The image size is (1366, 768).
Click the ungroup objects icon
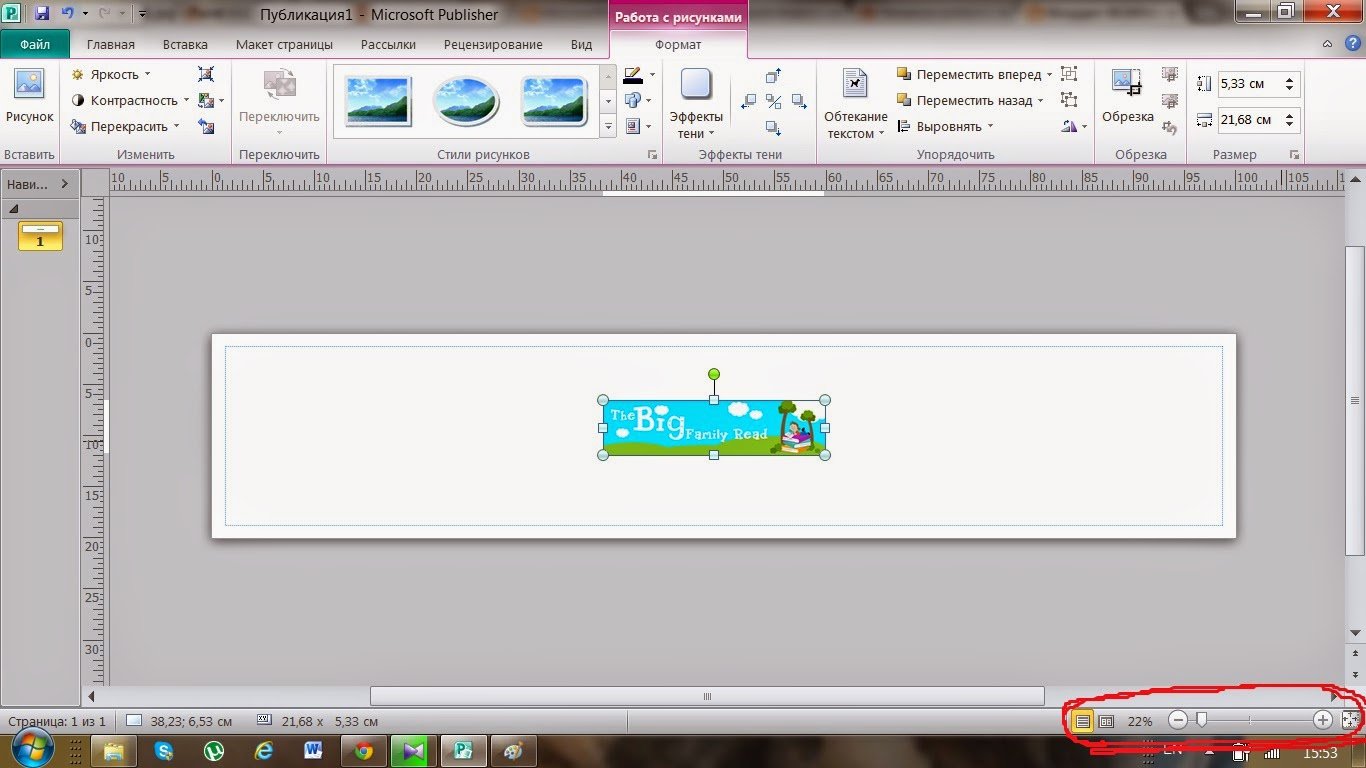1069,100
